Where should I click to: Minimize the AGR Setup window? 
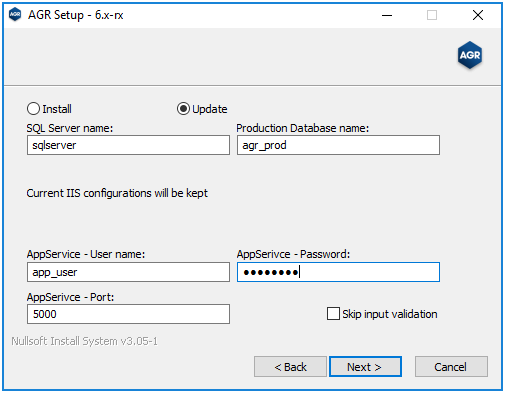(387, 15)
